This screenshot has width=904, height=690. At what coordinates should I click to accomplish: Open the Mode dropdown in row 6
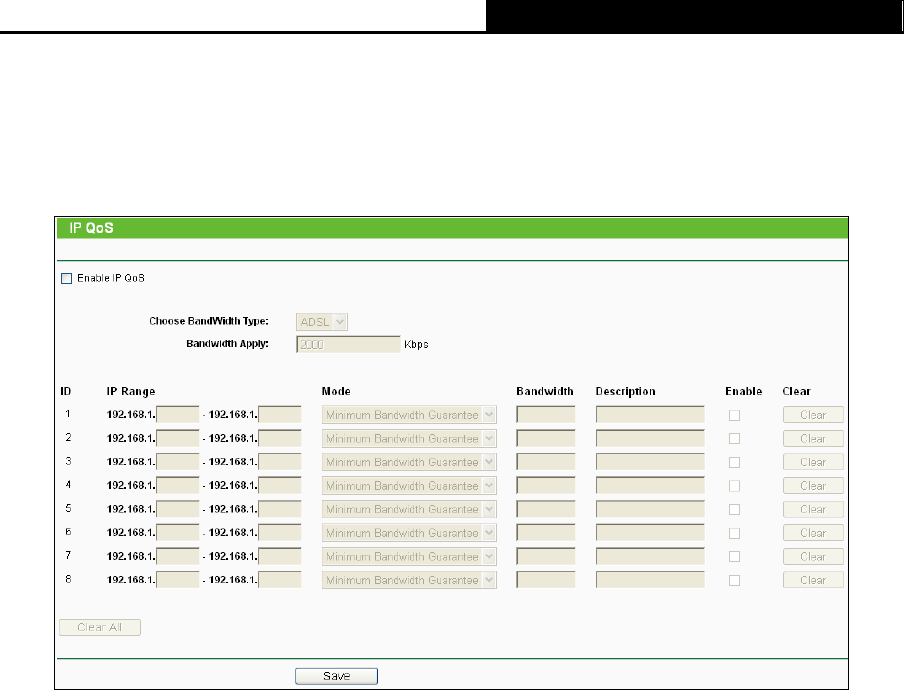409,533
